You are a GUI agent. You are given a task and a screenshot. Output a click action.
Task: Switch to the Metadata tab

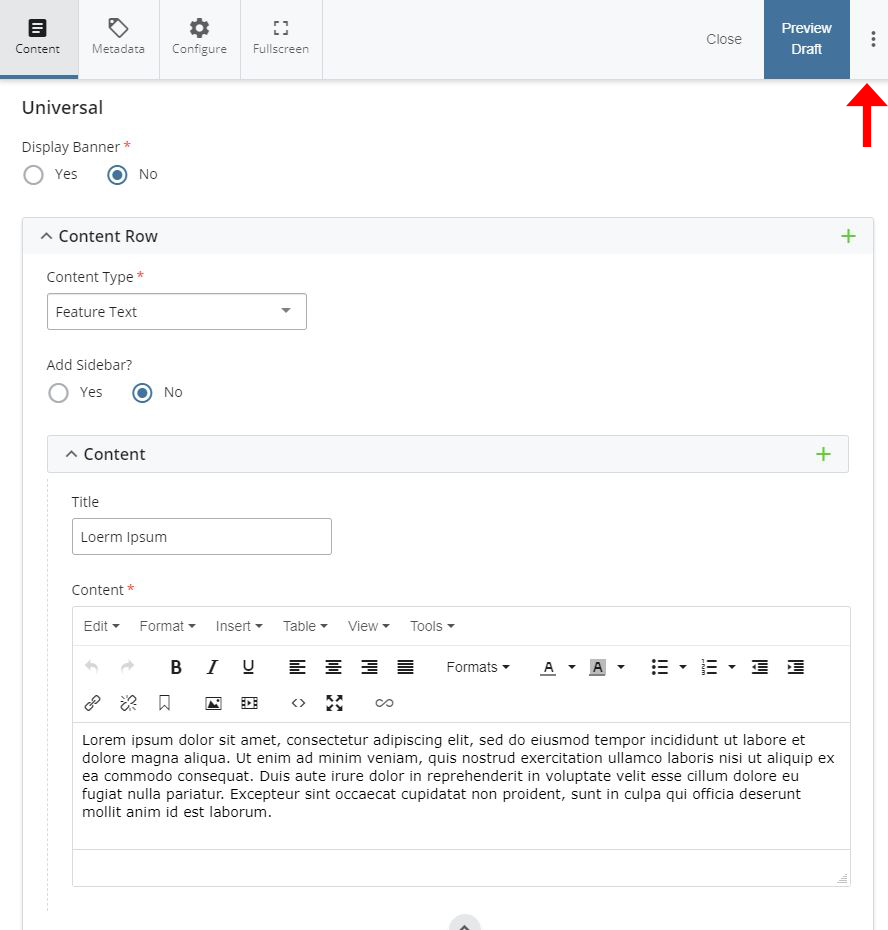pos(118,39)
